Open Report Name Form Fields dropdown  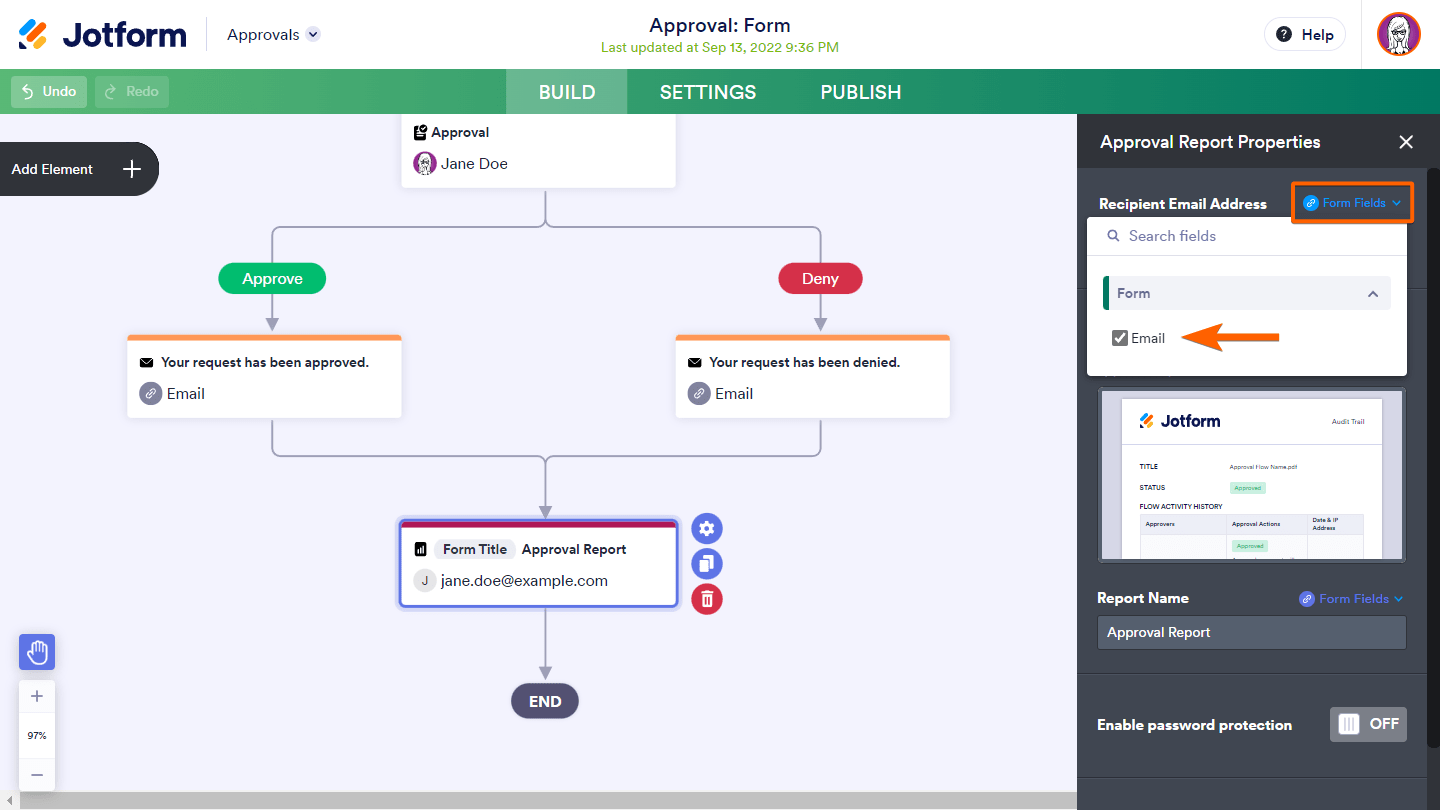[1351, 599]
